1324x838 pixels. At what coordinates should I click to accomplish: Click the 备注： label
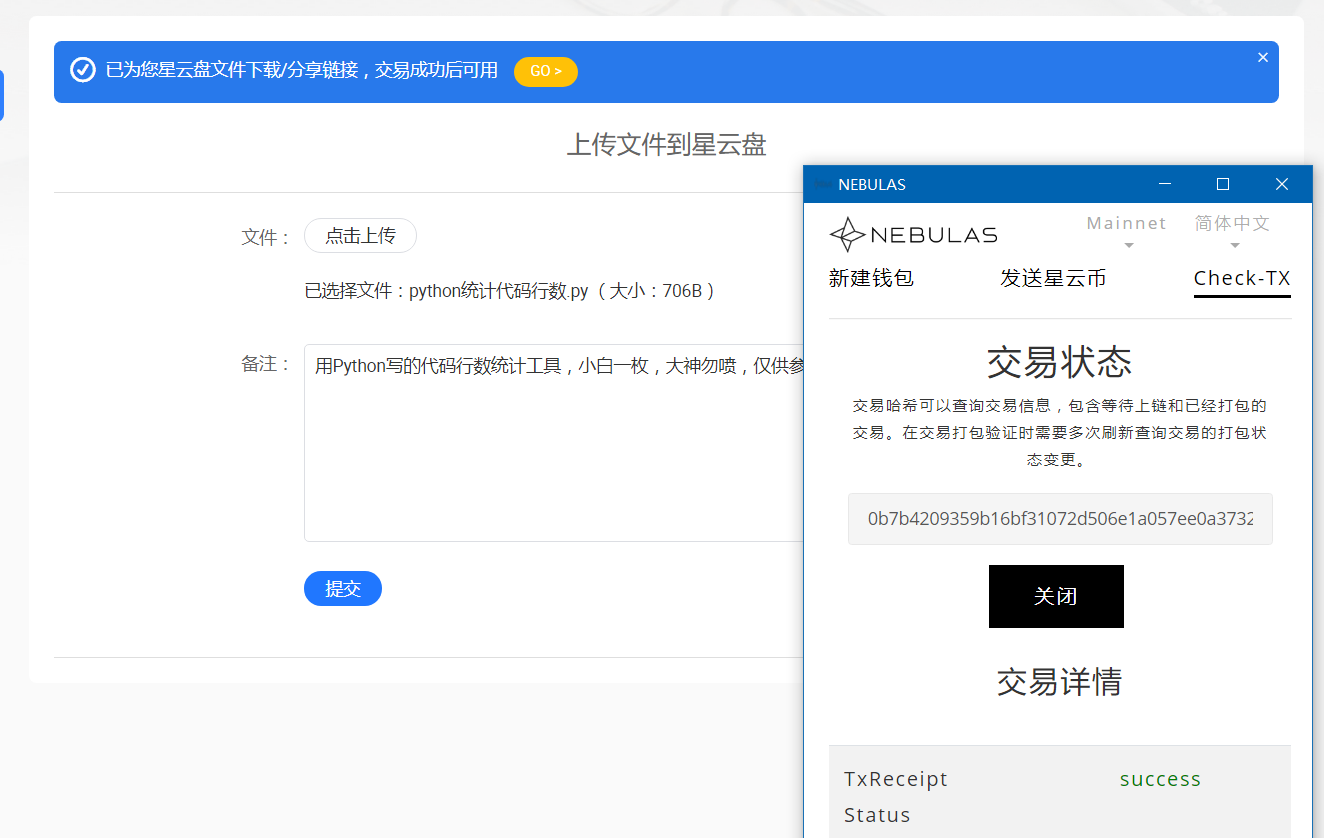coord(266,364)
